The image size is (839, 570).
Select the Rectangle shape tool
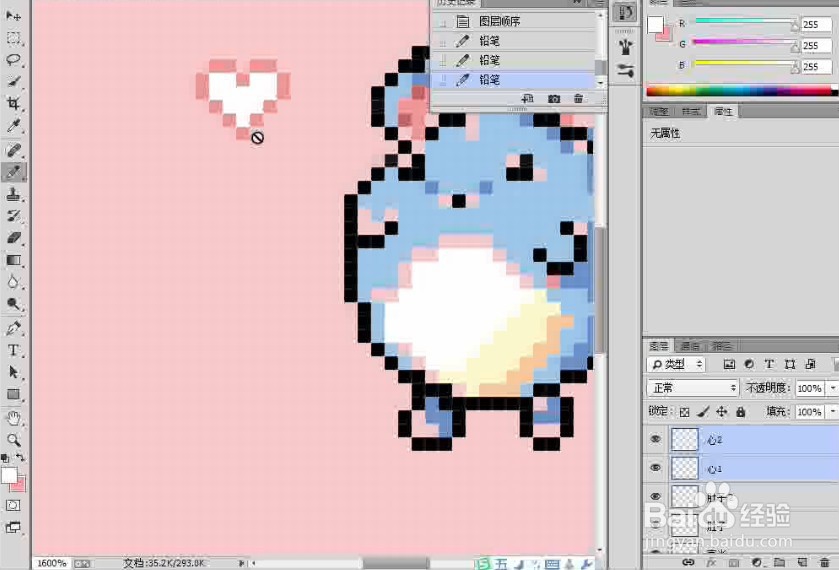tap(13, 394)
